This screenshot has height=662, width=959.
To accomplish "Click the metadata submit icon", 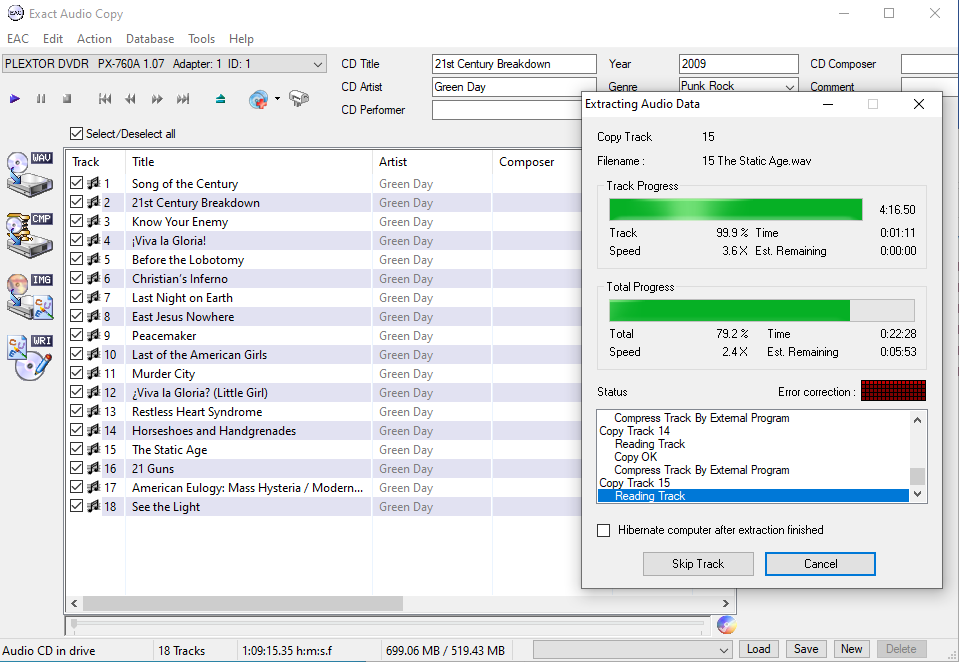I will 299,98.
